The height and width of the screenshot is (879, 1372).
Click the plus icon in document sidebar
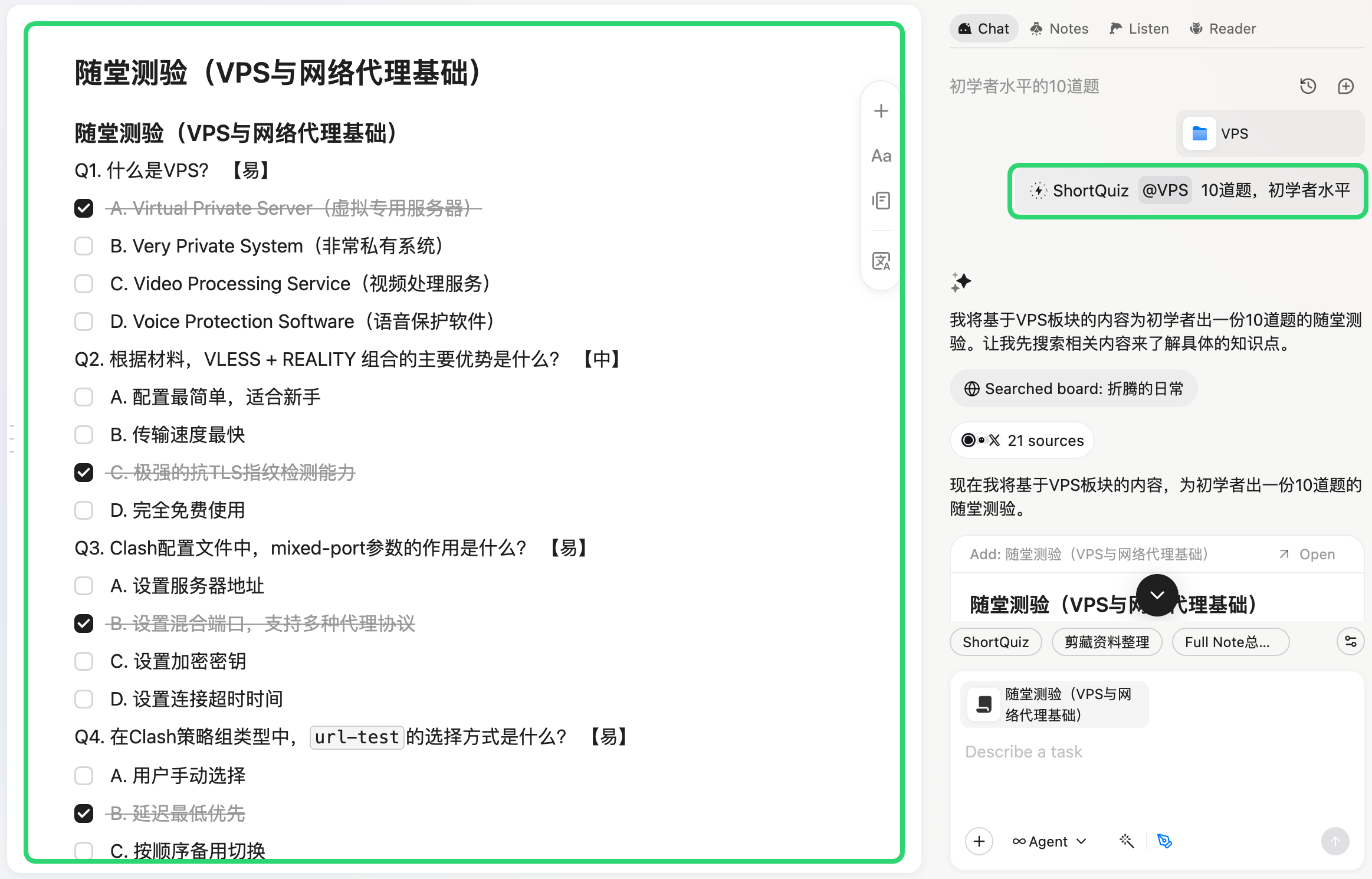click(x=881, y=111)
